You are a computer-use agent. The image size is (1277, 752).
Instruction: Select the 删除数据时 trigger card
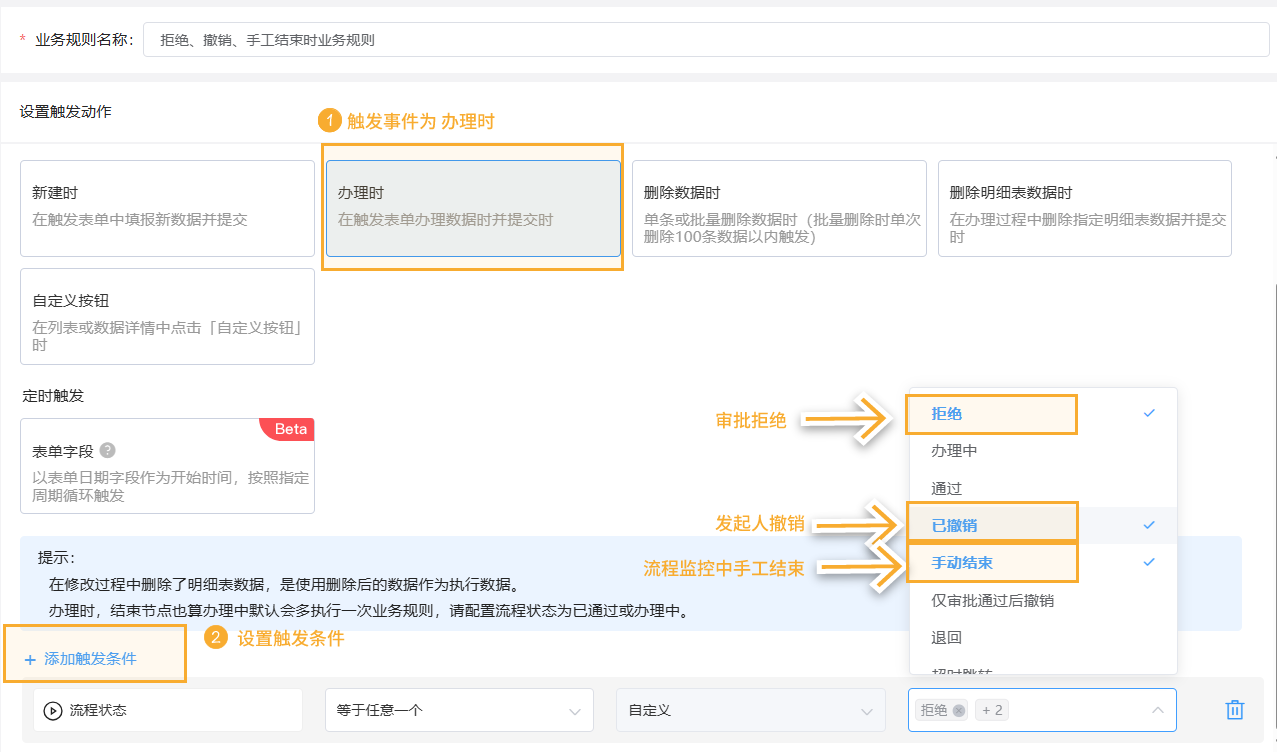click(x=779, y=208)
